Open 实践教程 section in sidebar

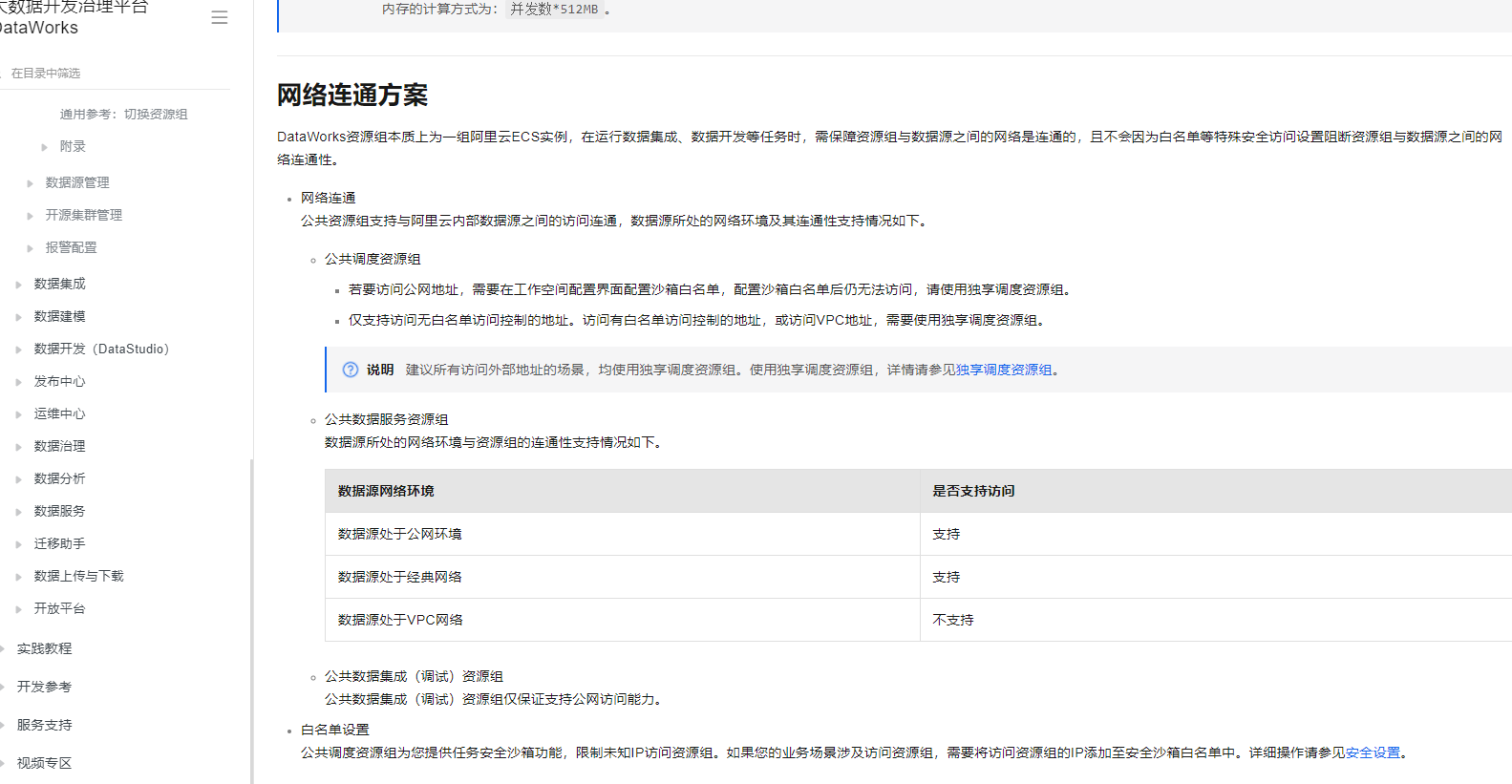click(x=44, y=648)
